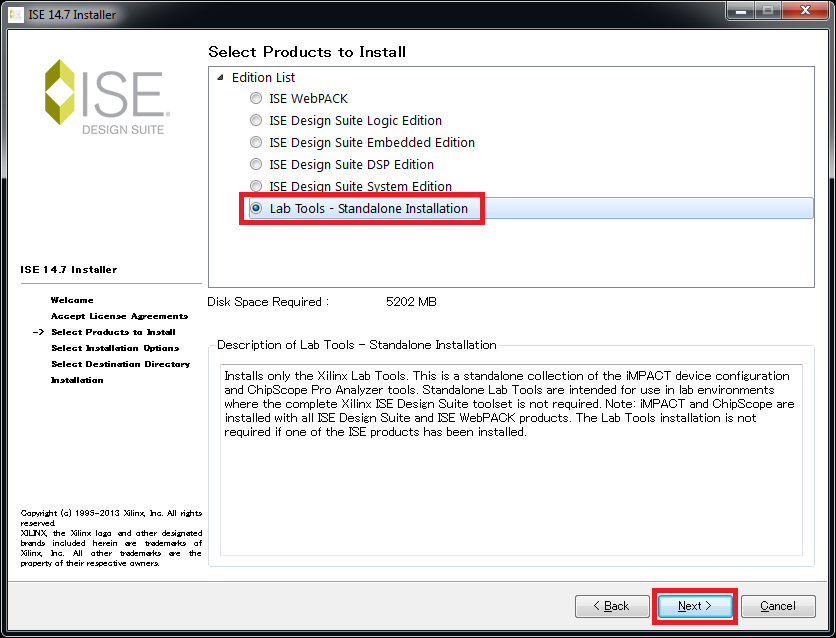Click Accept License Agreements step
This screenshot has height=638, width=836.
coord(119,316)
